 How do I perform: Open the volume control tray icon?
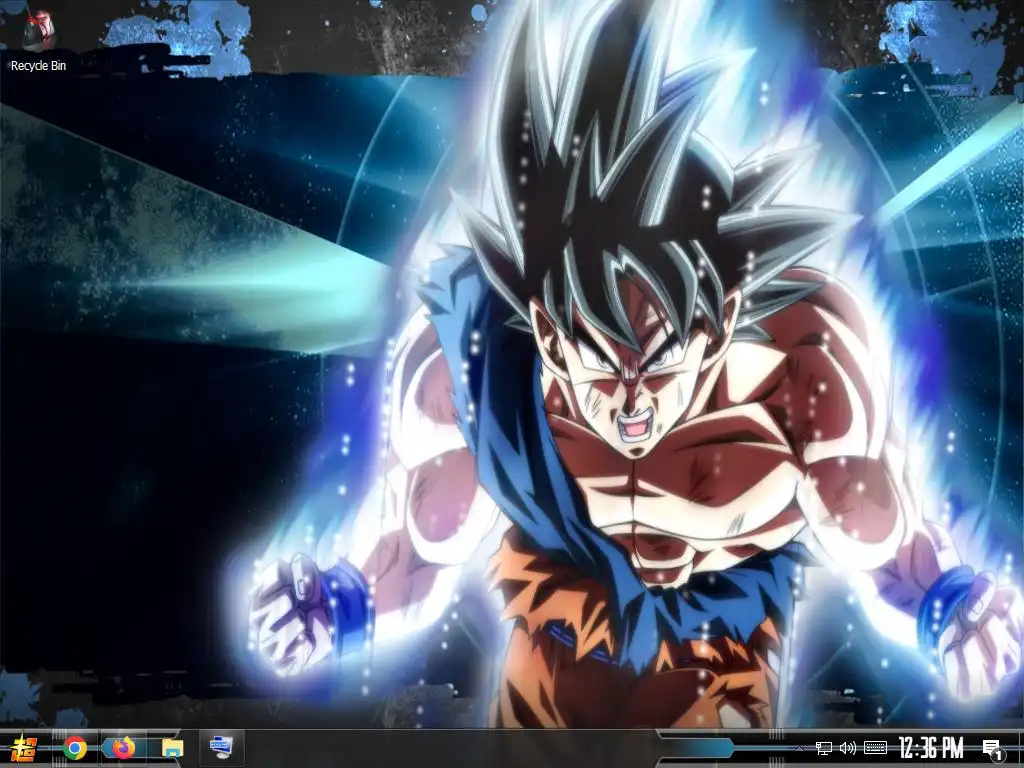click(848, 748)
